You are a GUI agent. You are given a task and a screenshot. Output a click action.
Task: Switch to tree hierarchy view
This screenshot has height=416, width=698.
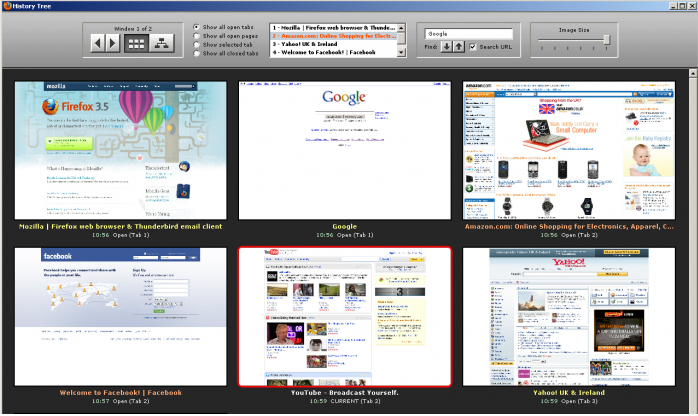pyautogui.click(x=161, y=44)
